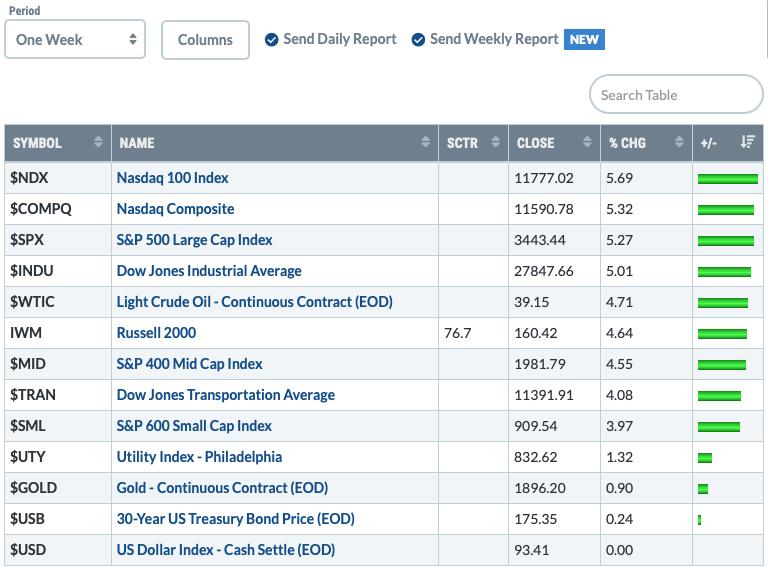768x570 pixels.
Task: Toggle the Send Weekly Report checkbox
Action: 418,40
